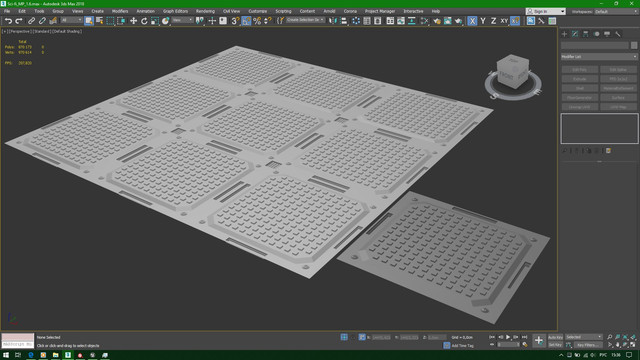Select the Select and Scale tool

[155, 21]
